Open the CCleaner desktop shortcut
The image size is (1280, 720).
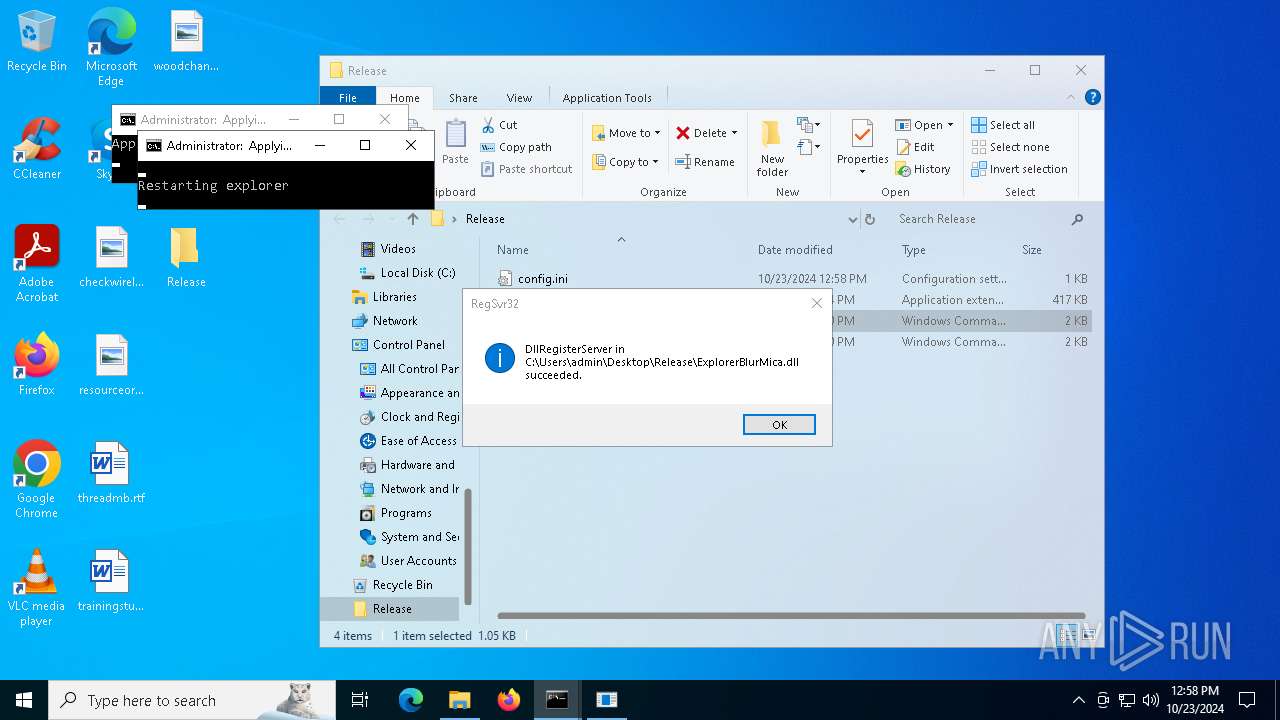37,148
